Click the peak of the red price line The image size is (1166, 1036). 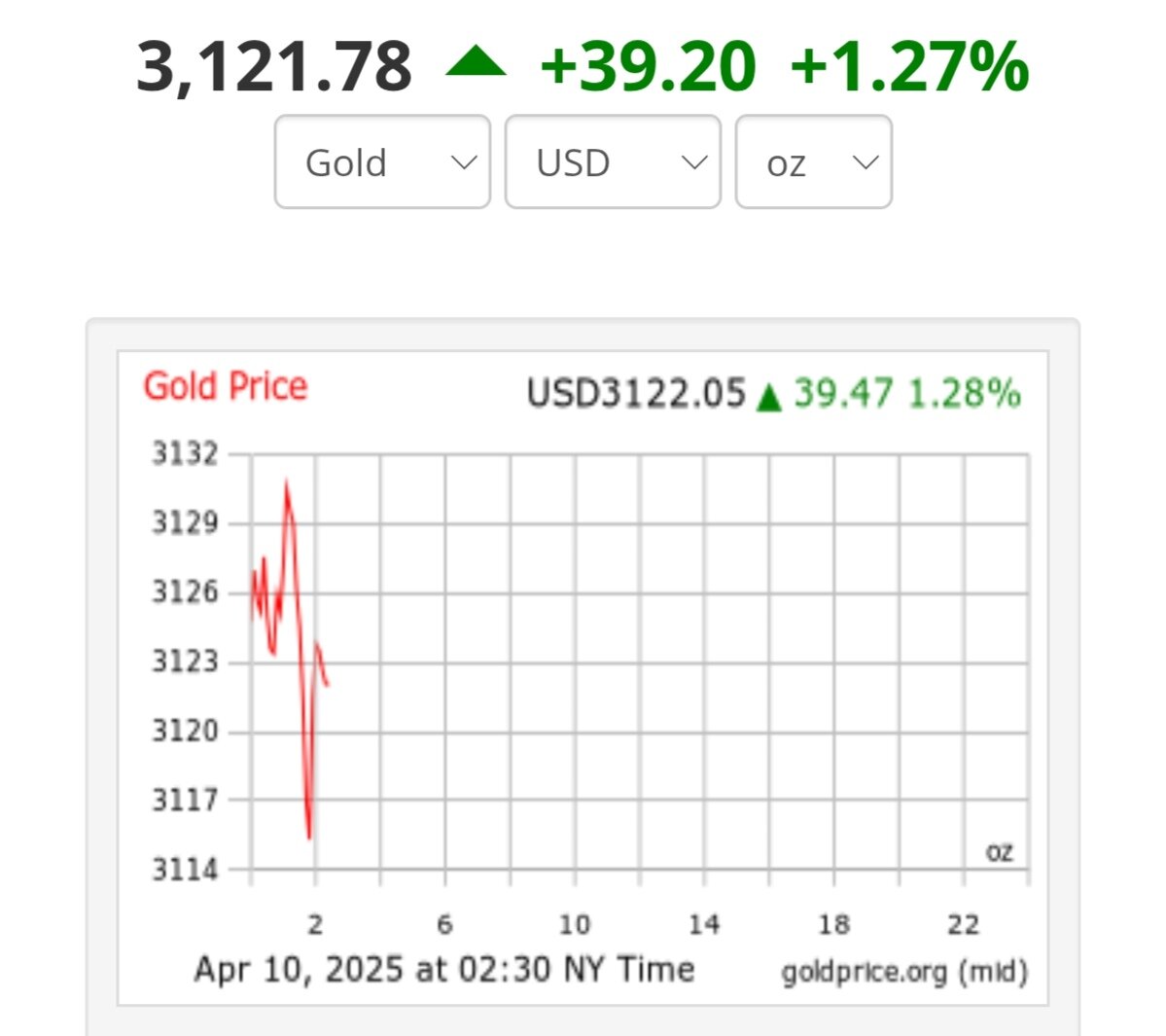pos(286,482)
